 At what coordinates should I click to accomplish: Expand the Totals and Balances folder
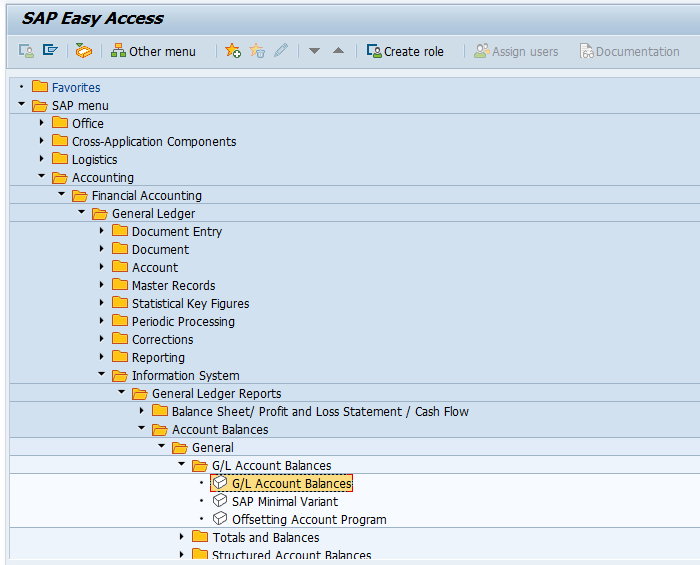(181, 536)
